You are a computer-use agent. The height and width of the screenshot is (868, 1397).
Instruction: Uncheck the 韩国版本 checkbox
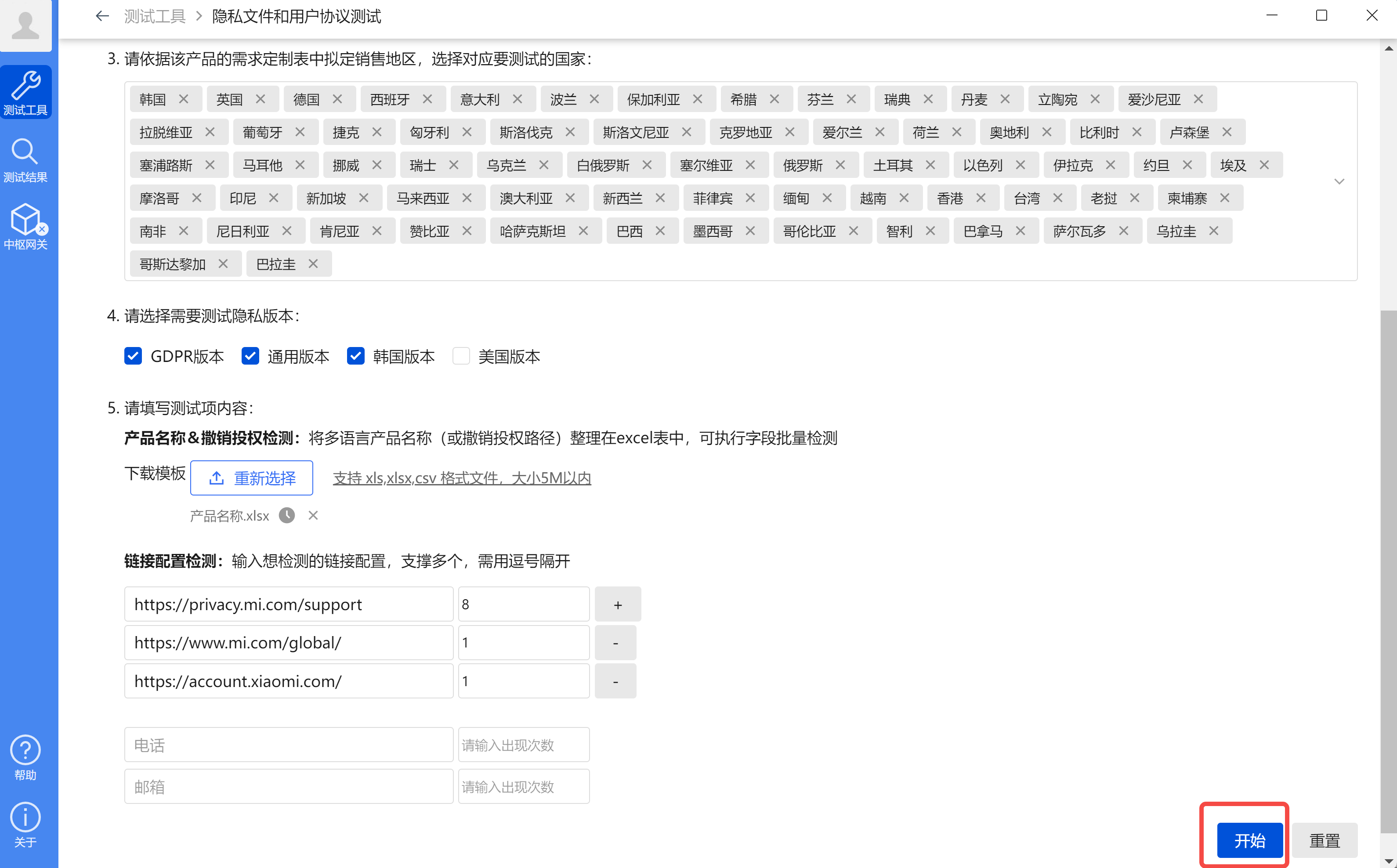tap(356, 356)
